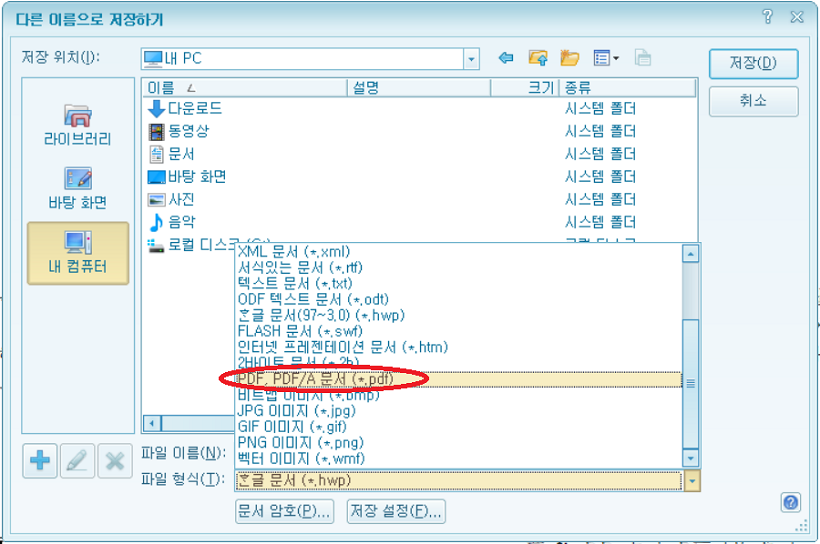Viewport: 820px width, 544px height.
Task: Choose PDF, PDF/A 문서 (*.pdf) format
Action: point(316,380)
